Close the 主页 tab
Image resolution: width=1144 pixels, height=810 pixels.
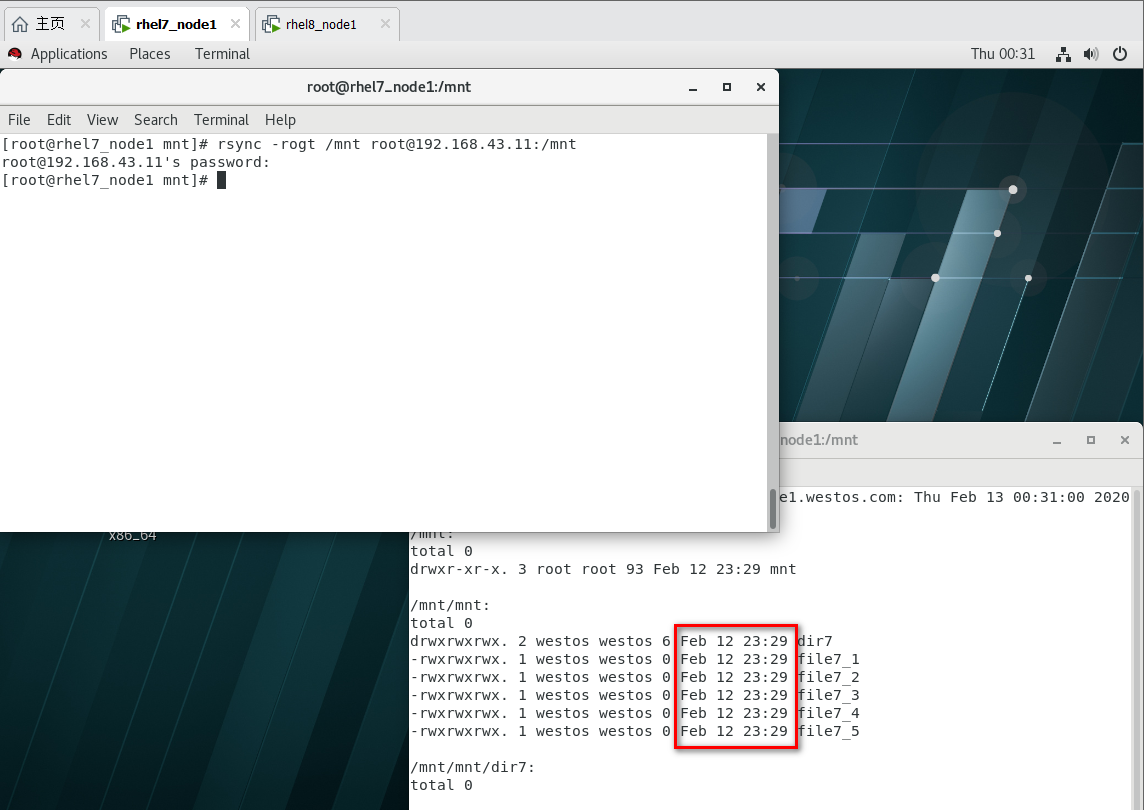(85, 24)
